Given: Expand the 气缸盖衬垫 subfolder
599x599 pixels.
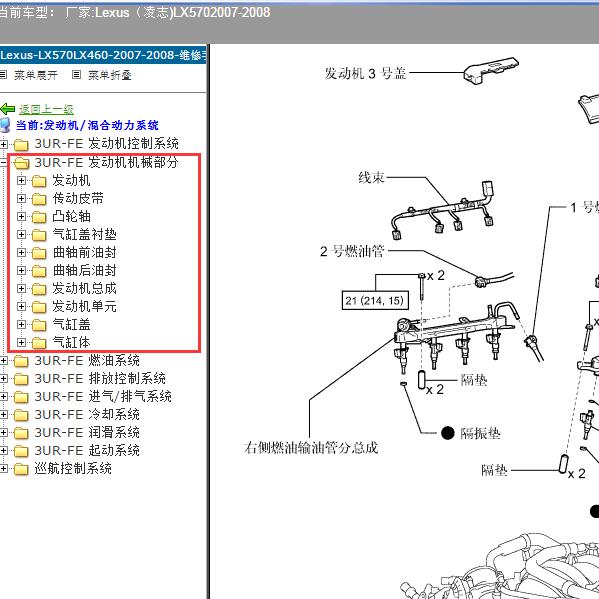Looking at the screenshot, I should [21, 235].
